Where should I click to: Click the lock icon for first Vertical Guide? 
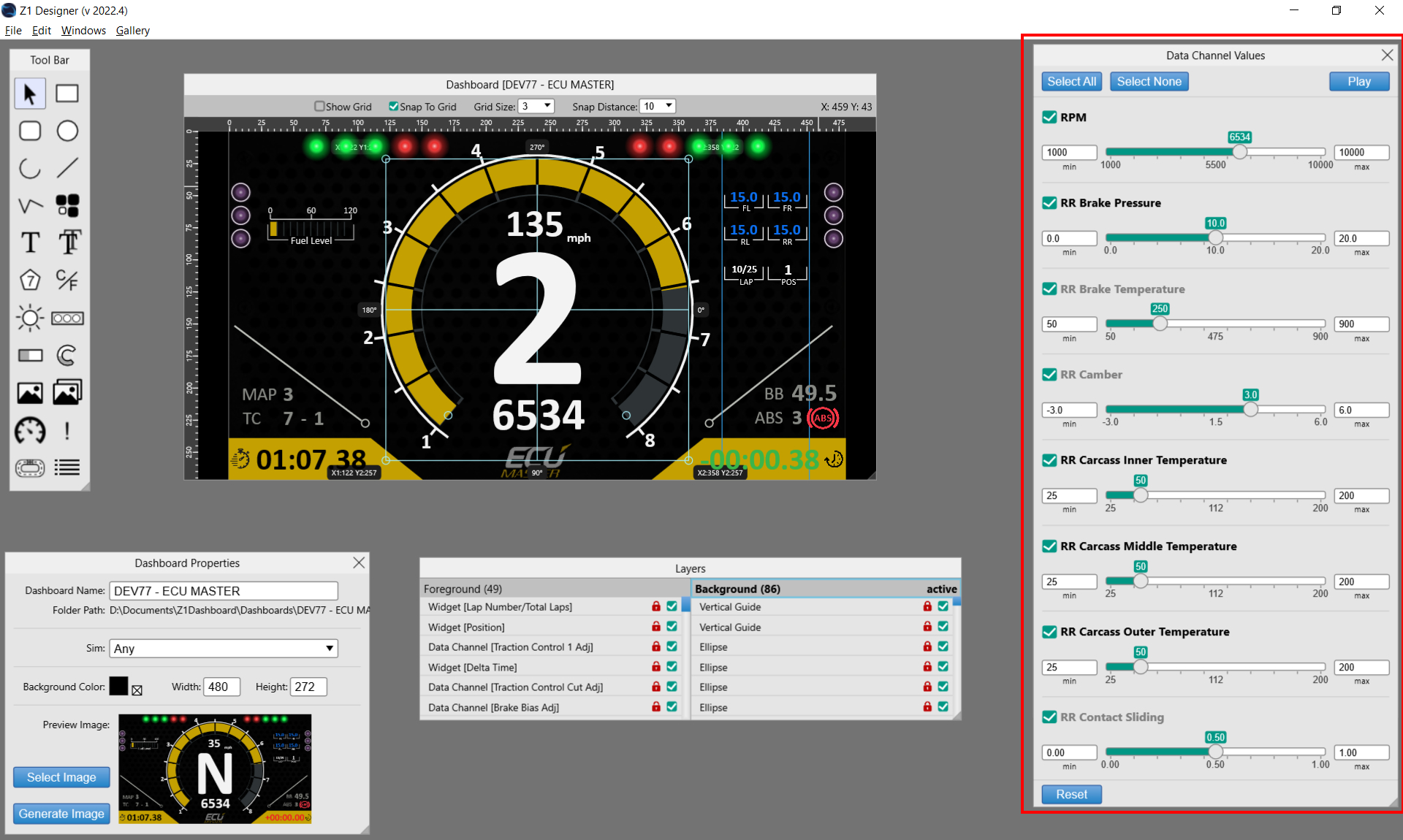pos(927,606)
